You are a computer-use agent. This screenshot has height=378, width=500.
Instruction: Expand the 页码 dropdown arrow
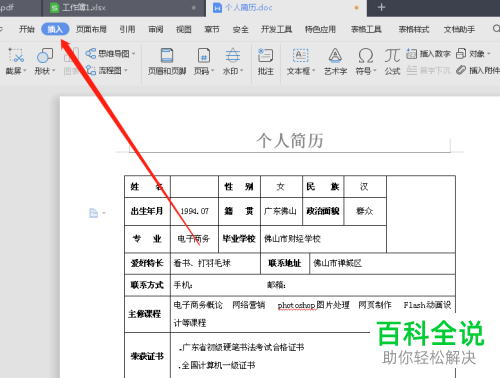click(212, 71)
